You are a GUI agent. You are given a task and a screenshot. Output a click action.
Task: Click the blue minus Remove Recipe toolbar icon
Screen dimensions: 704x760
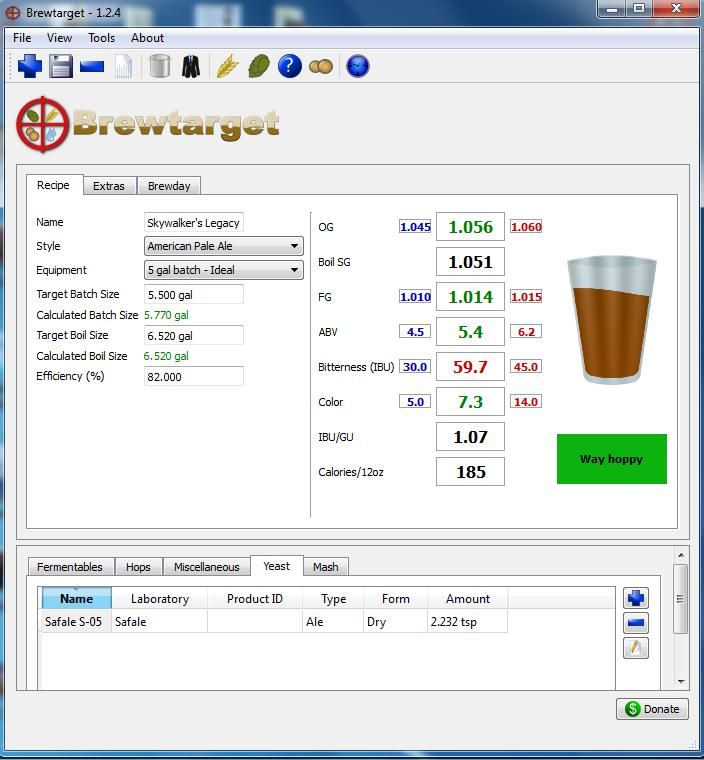pos(92,66)
